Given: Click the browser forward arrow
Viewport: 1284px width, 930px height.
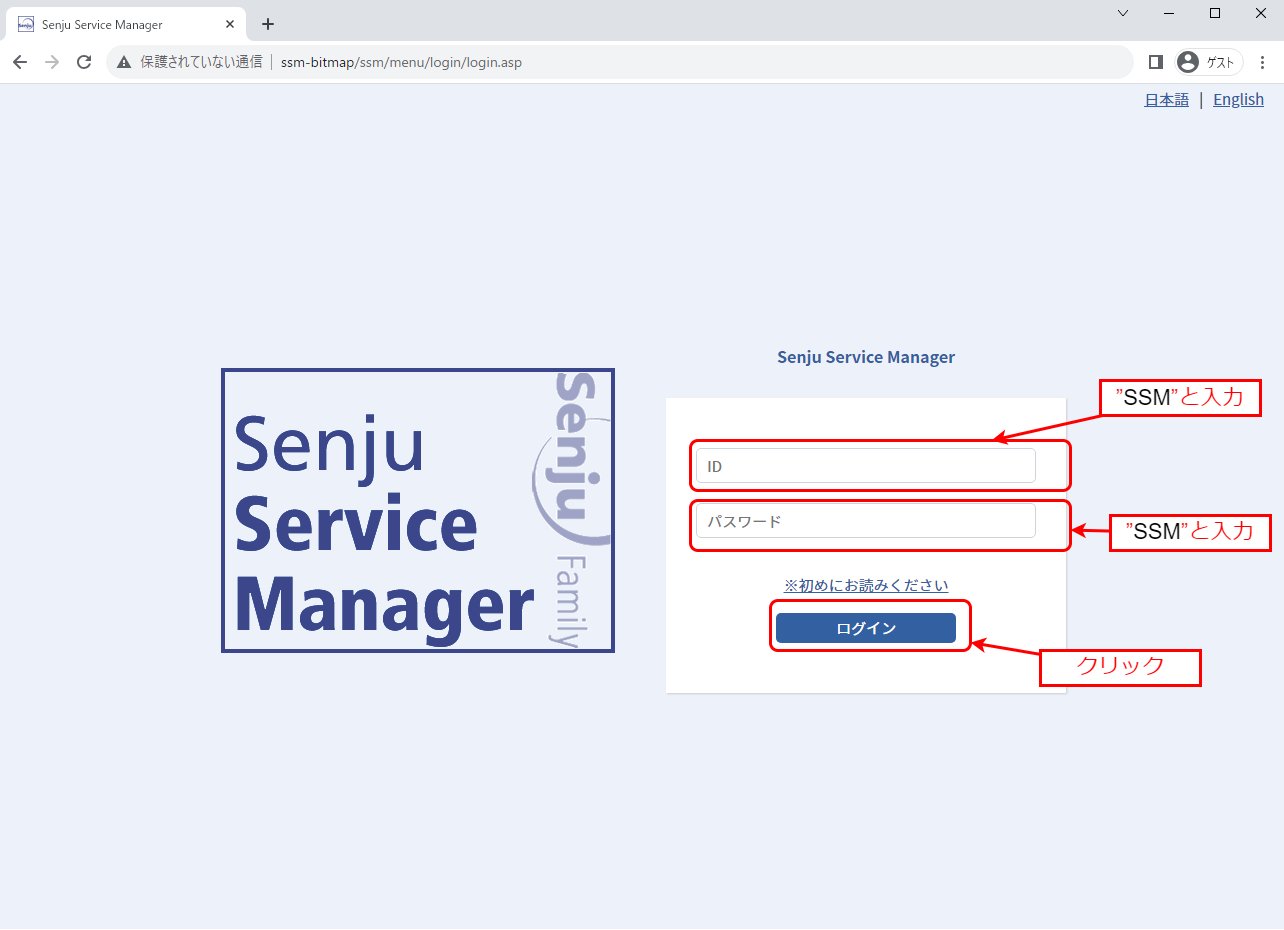Looking at the screenshot, I should tap(52, 62).
